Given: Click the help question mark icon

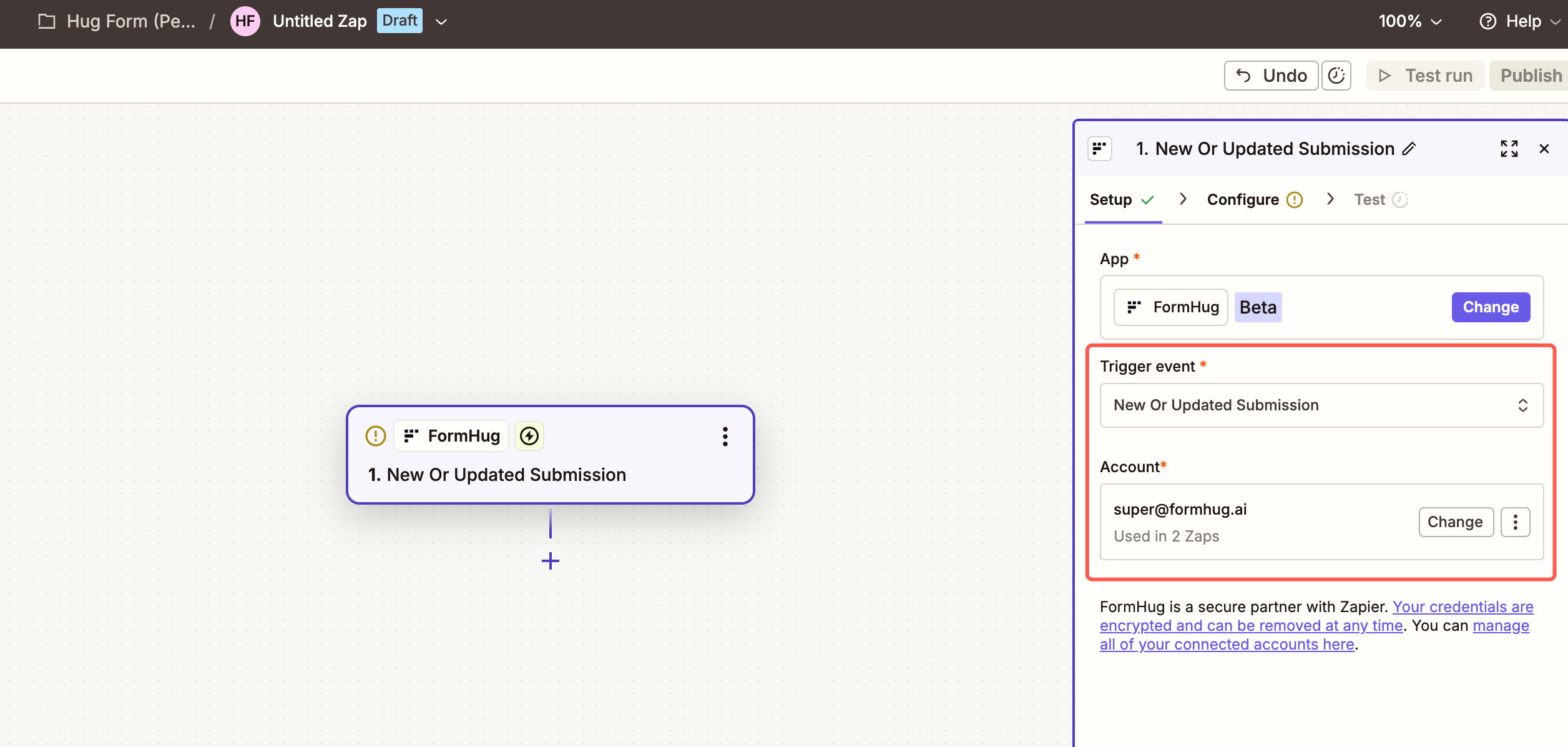Looking at the screenshot, I should 1488,21.
